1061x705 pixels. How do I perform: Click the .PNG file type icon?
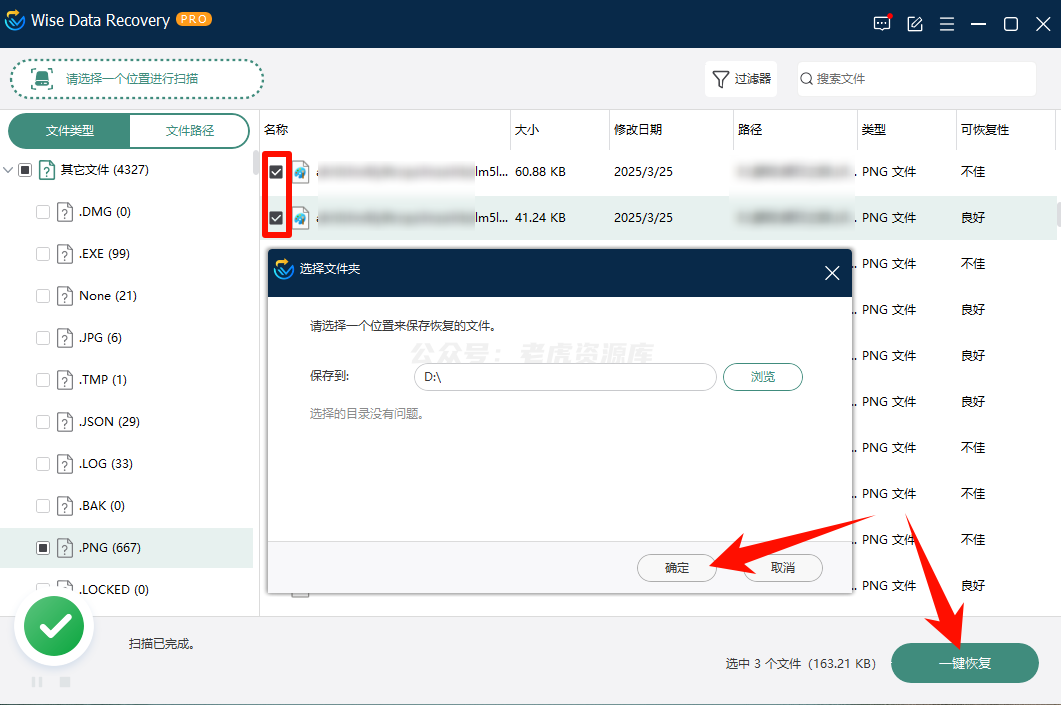pyautogui.click(x=64, y=547)
